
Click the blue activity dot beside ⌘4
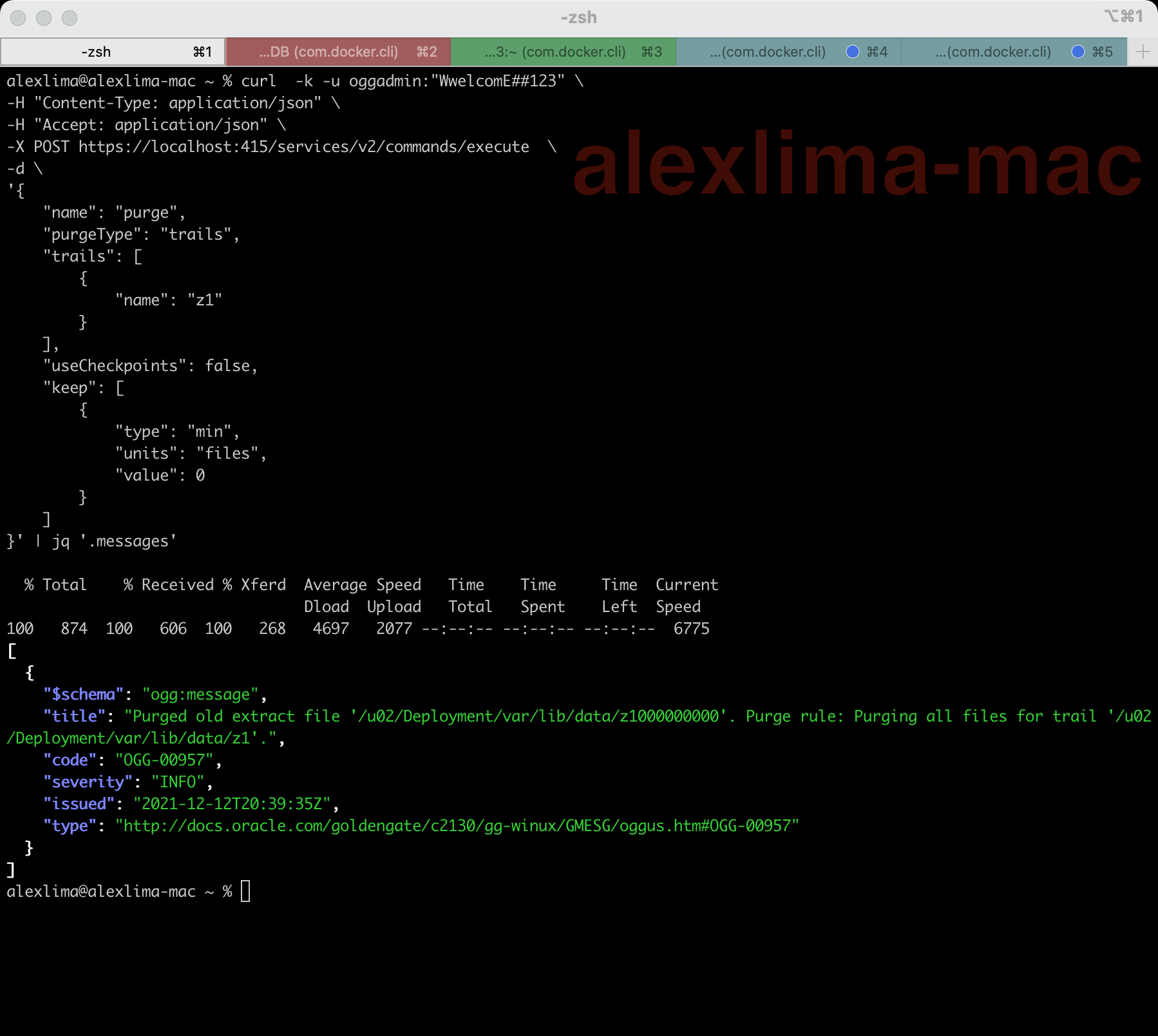(852, 52)
